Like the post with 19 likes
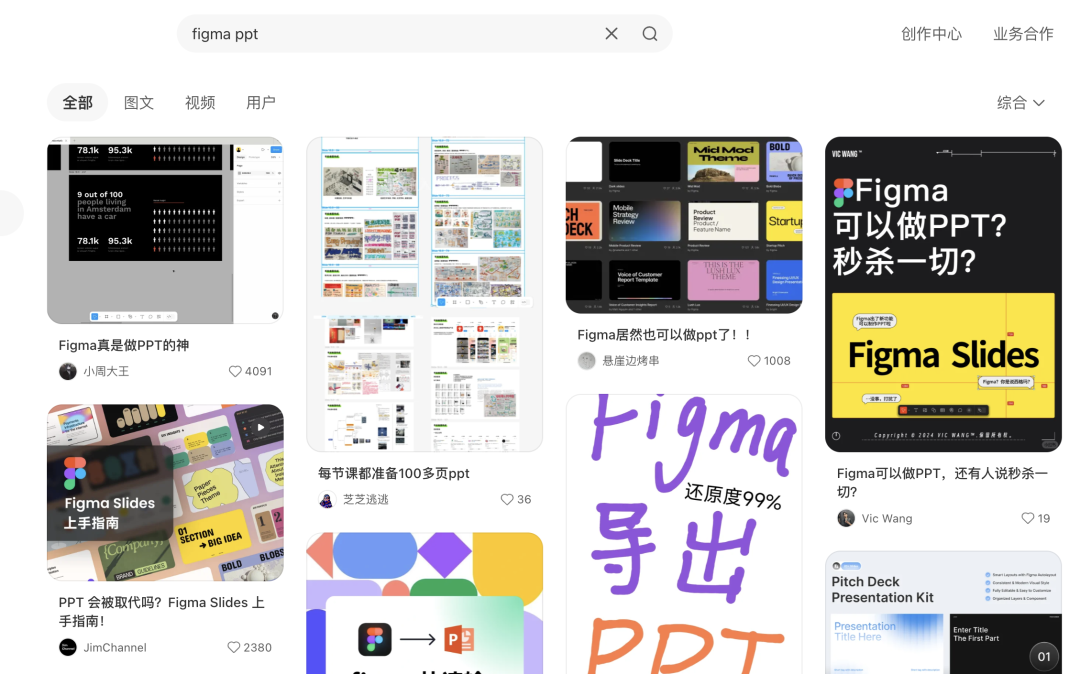1080x674 pixels. coord(1028,518)
